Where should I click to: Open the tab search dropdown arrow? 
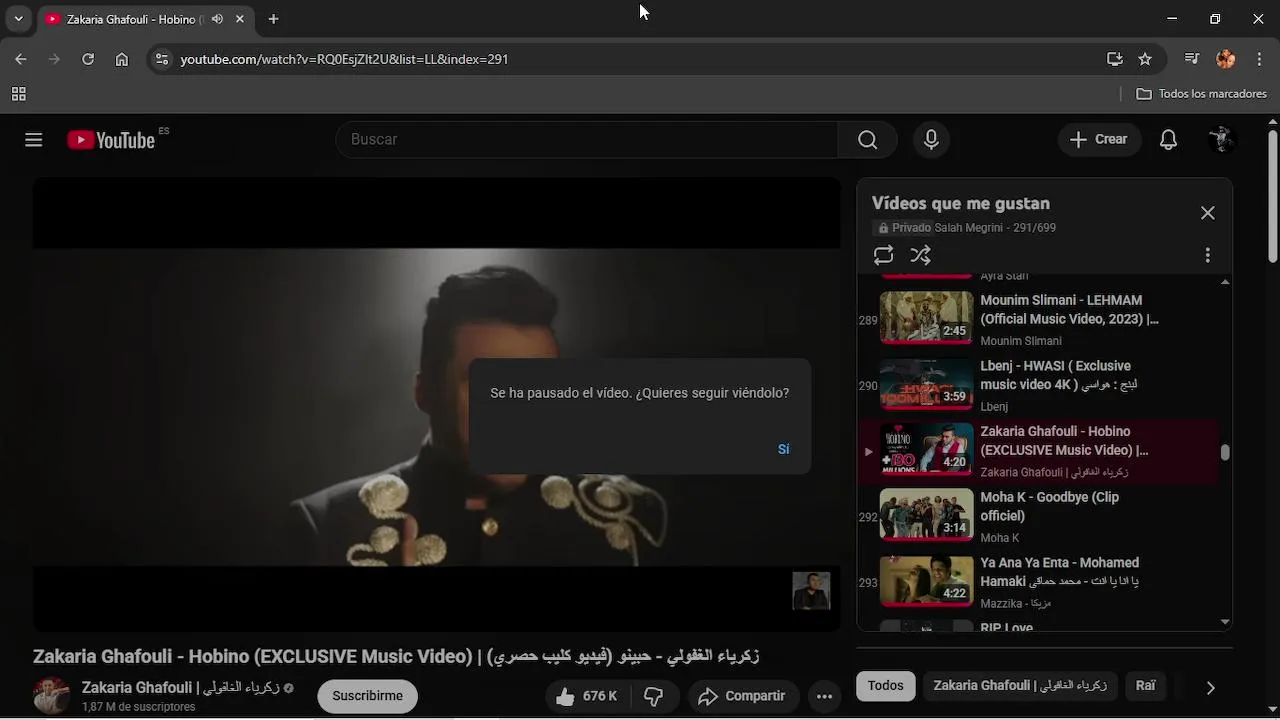pos(18,19)
